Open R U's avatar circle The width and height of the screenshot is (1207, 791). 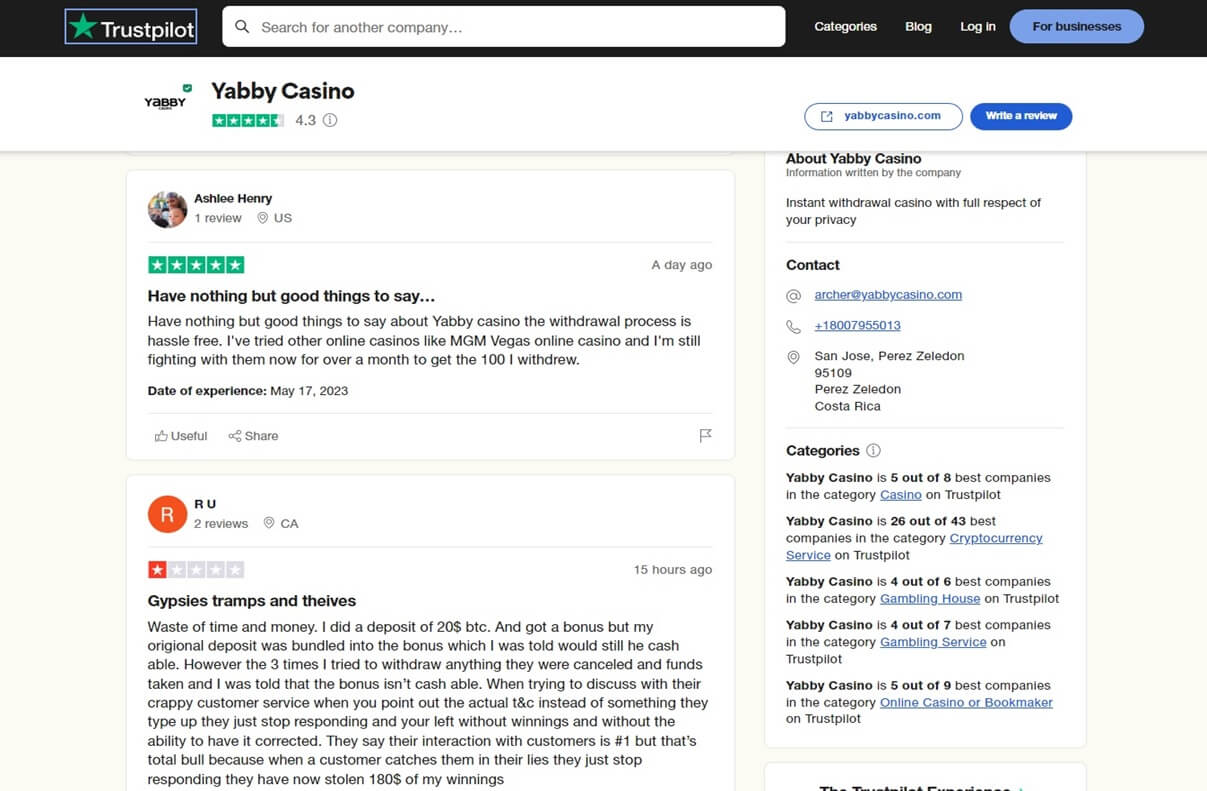pos(167,514)
